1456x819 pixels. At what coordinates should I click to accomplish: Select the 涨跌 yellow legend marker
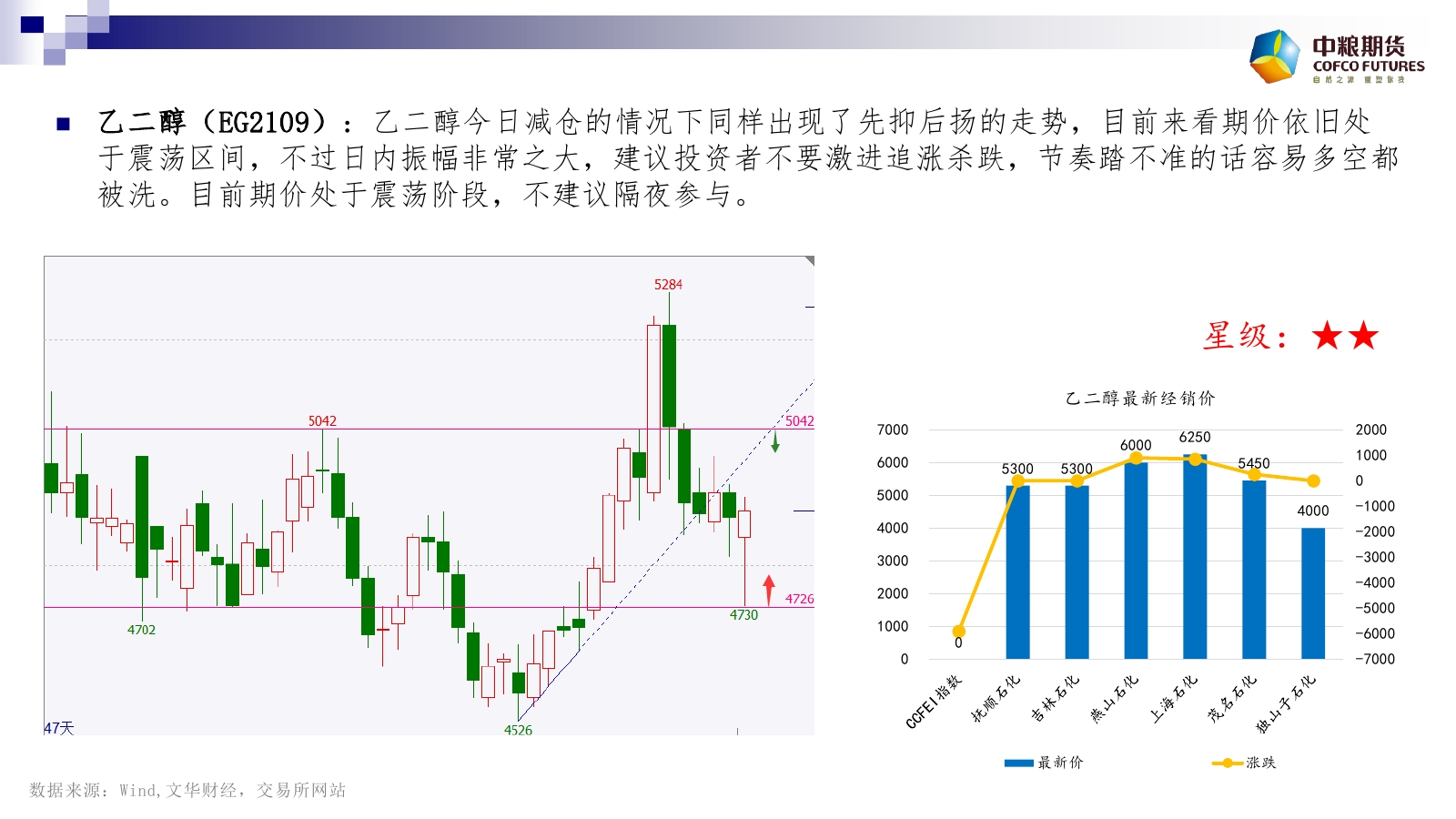click(x=1227, y=763)
